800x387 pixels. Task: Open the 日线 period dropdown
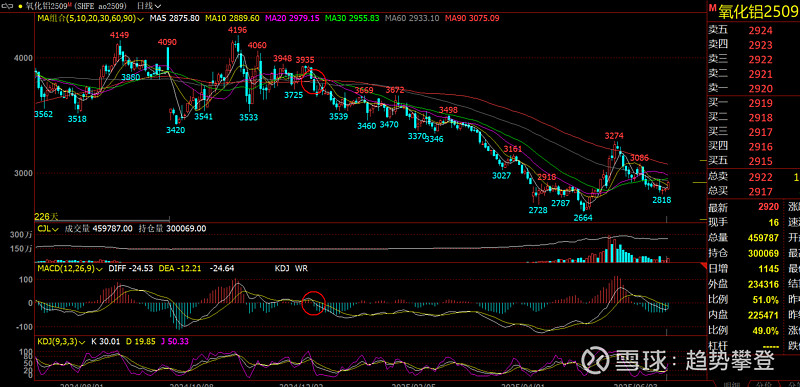[150, 6]
